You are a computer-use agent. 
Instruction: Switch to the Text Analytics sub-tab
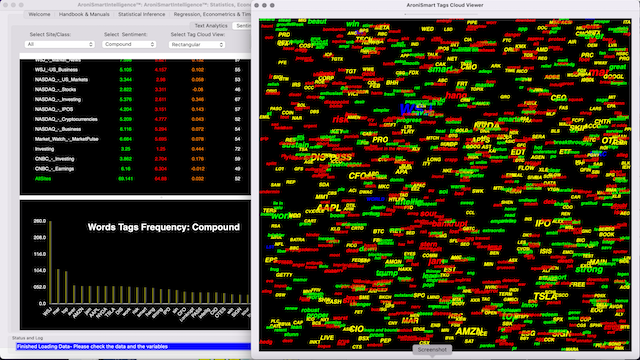(211, 26)
